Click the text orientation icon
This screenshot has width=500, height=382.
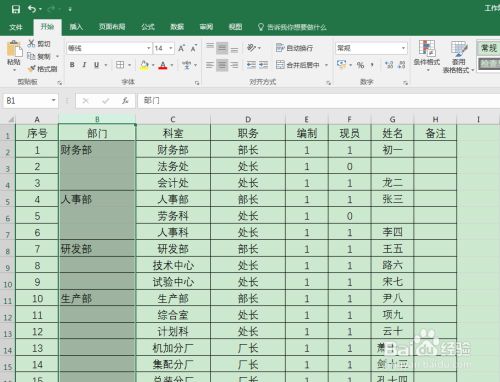pyautogui.click(x=251, y=48)
